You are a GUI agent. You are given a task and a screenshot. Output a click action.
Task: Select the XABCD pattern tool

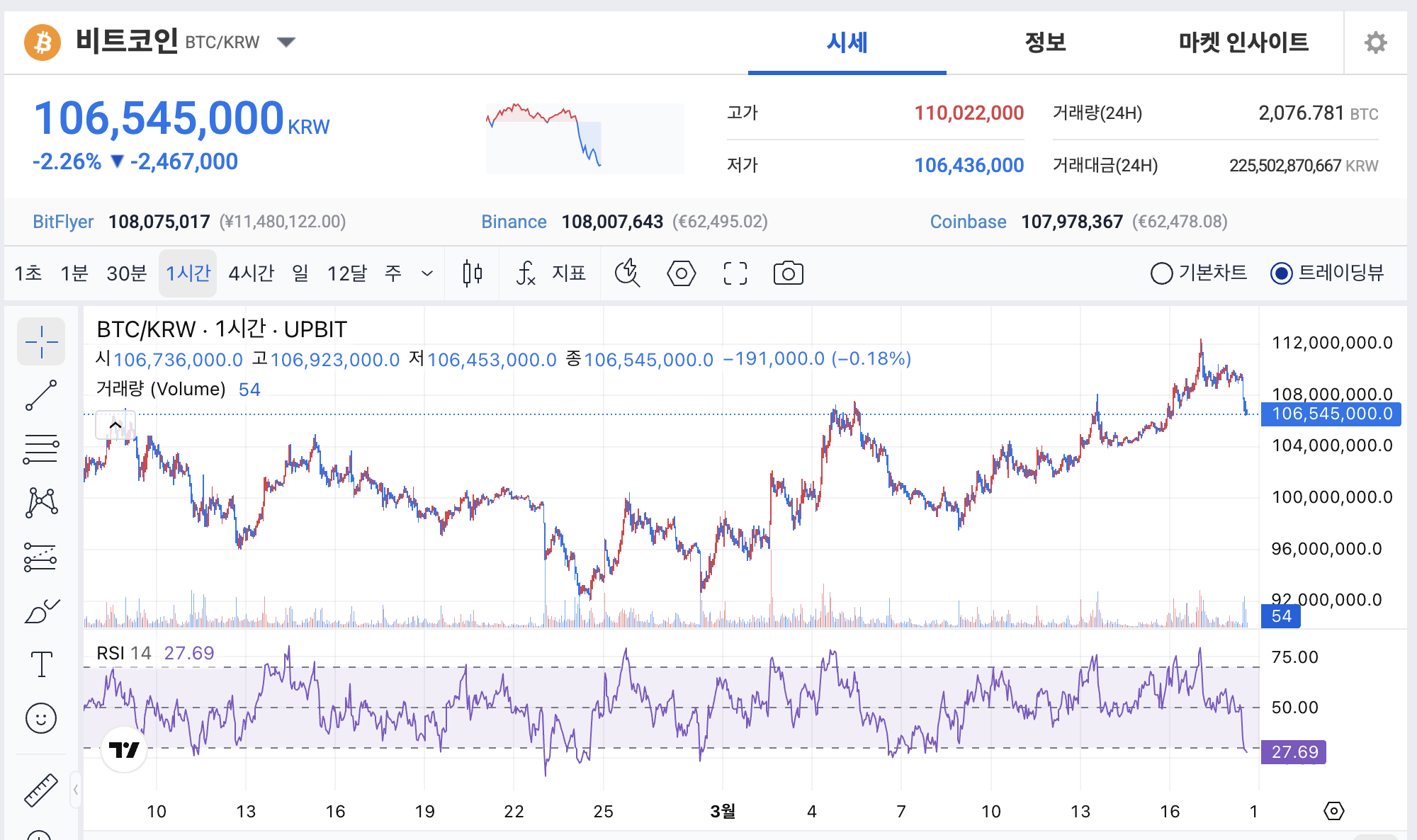tap(41, 503)
